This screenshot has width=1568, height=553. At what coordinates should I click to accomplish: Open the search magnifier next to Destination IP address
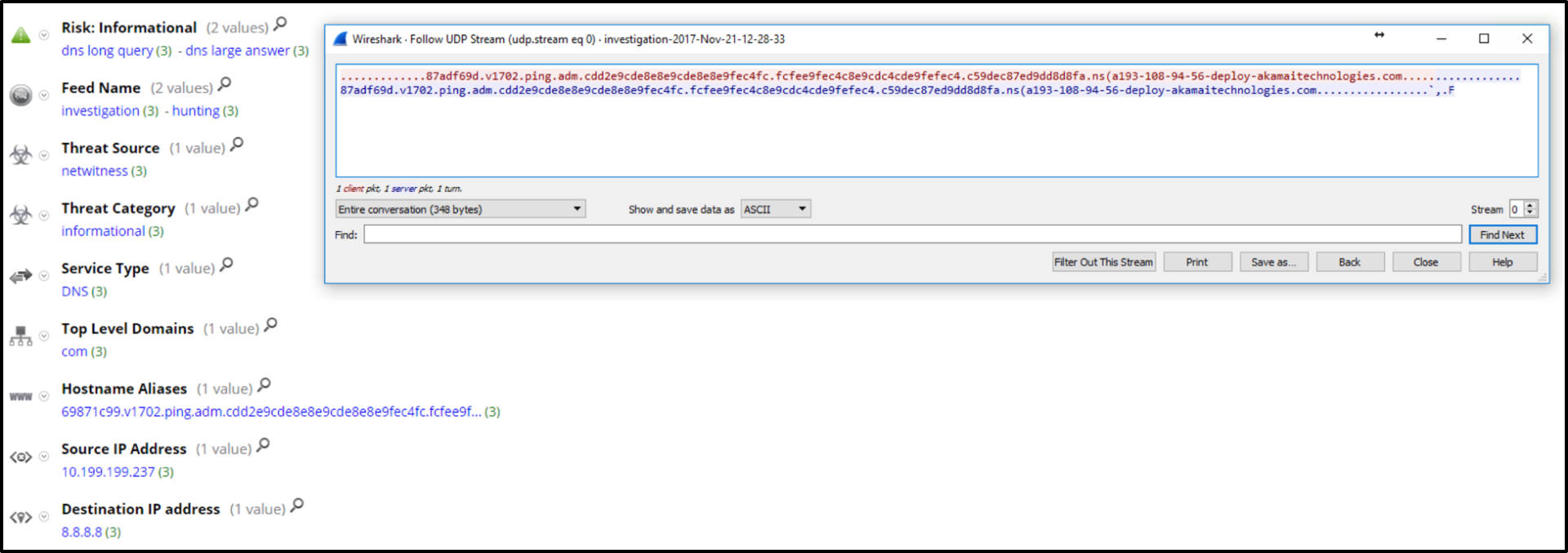point(296,506)
